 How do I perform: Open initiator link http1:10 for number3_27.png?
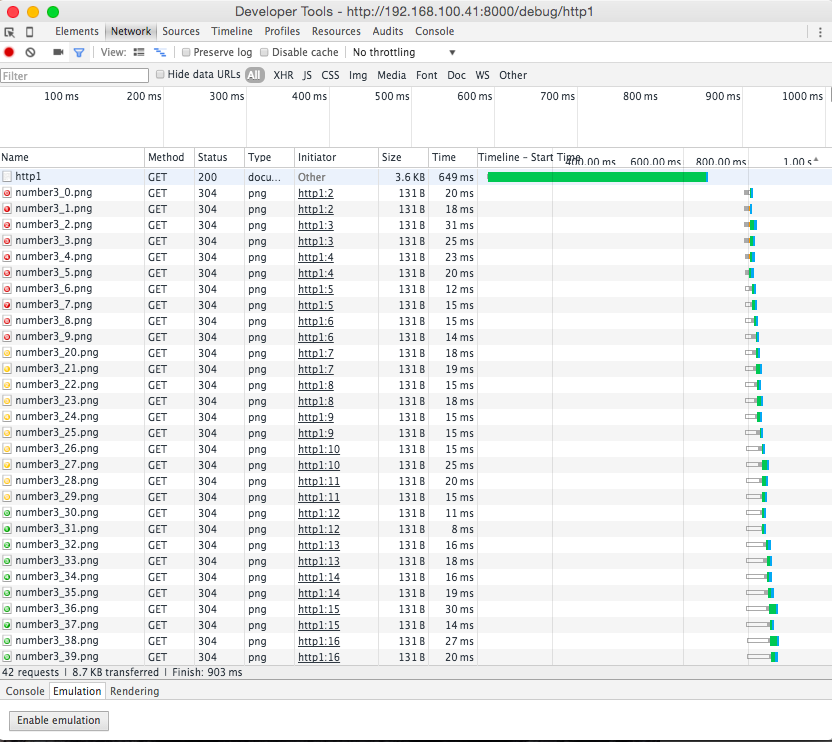pos(319,465)
